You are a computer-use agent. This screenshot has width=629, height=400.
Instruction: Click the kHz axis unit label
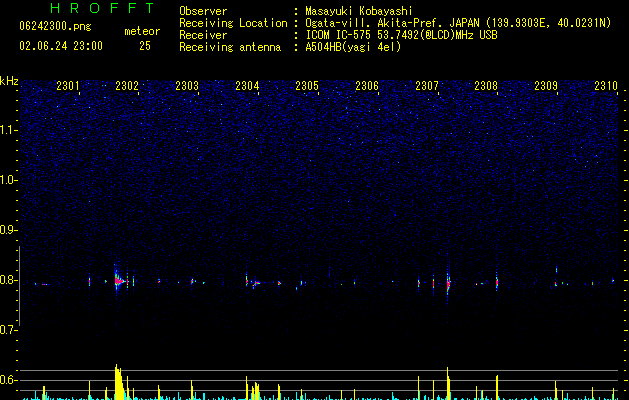[9, 81]
